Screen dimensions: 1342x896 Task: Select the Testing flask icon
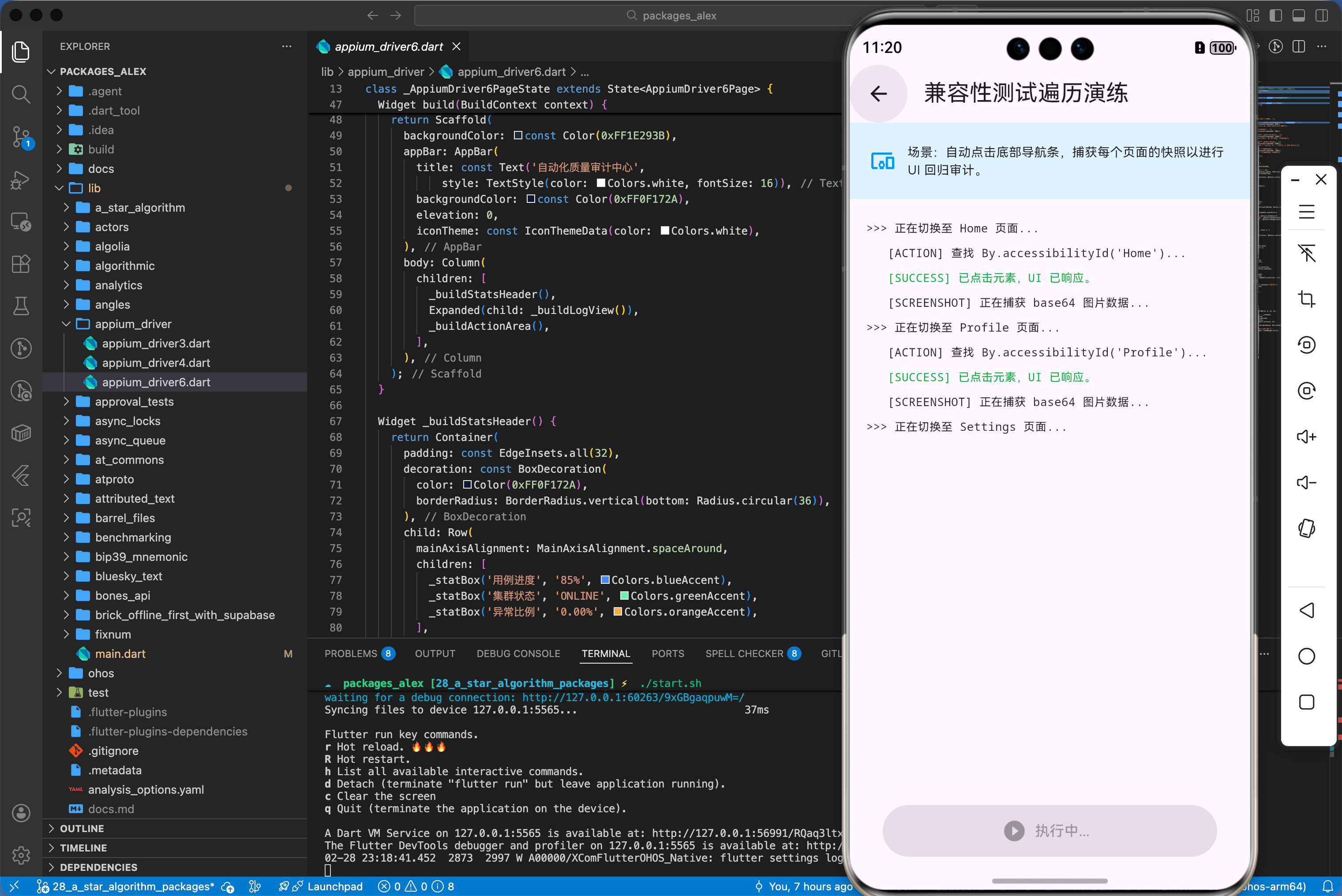(x=21, y=306)
